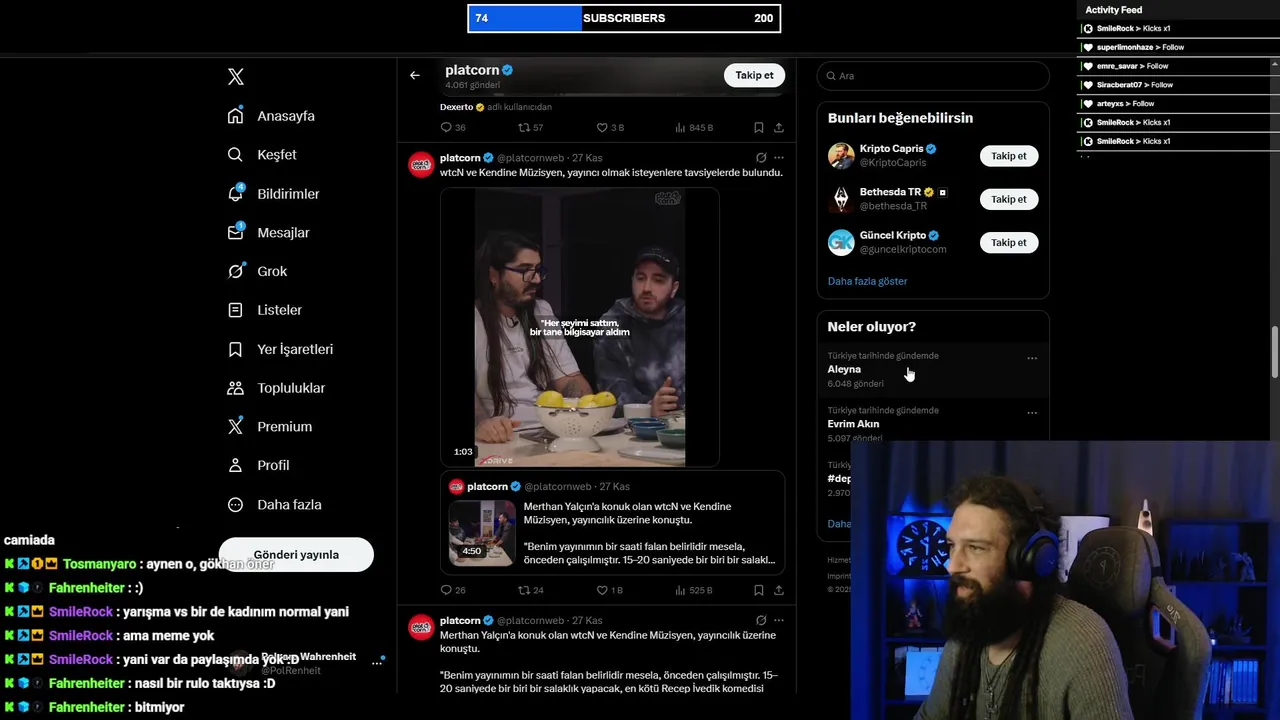
Task: Follow platcorn with header Takip et
Action: pyautogui.click(x=754, y=75)
